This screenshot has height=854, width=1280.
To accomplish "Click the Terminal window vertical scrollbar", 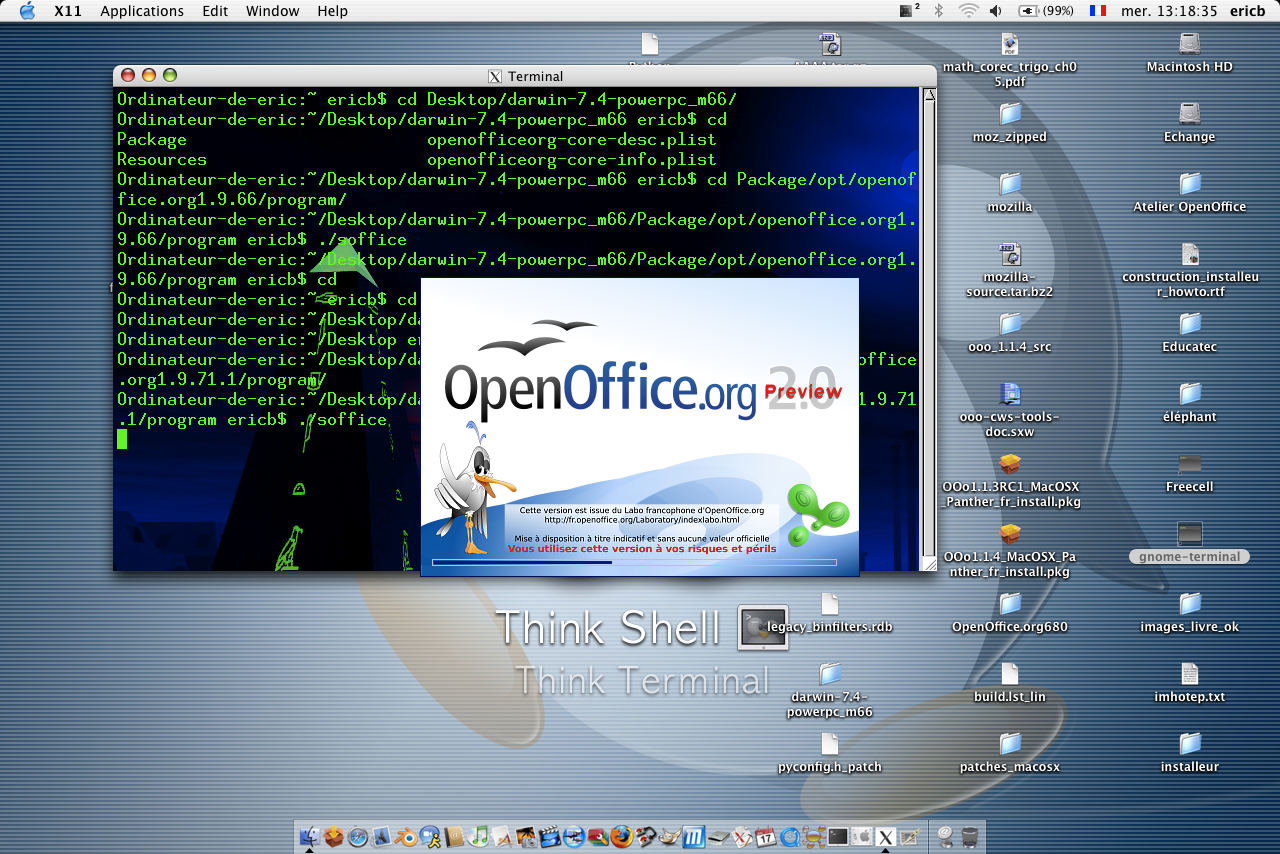I will [929, 320].
